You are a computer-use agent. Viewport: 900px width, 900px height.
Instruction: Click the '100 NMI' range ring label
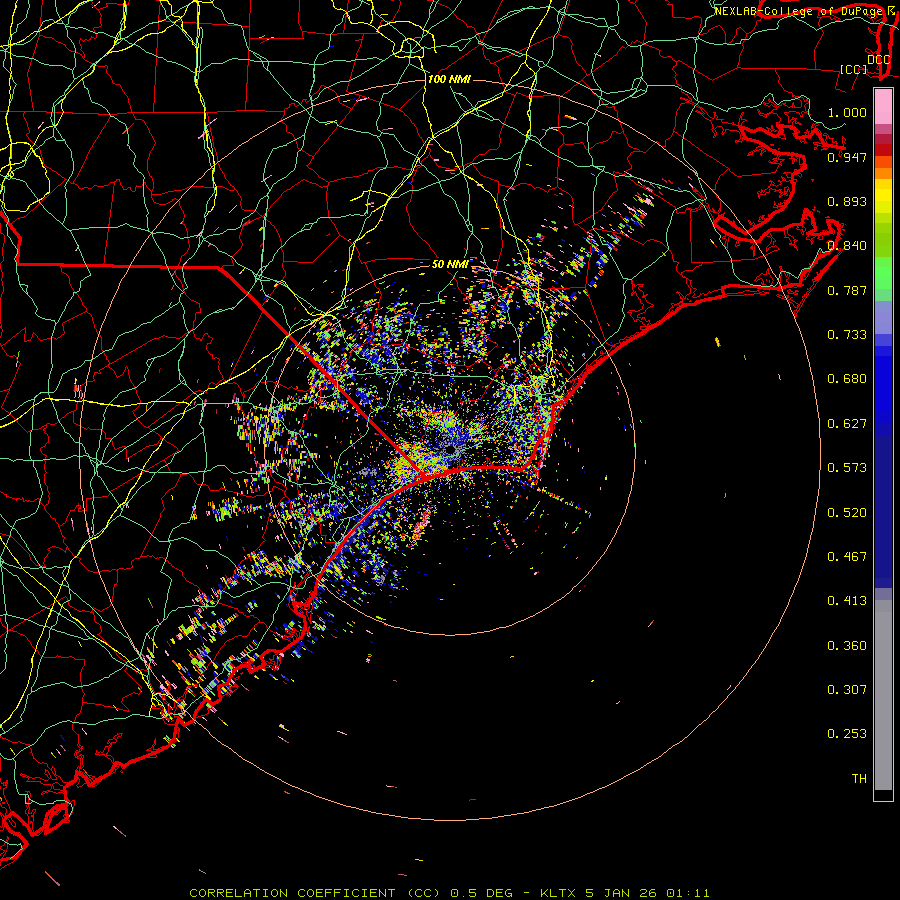pos(449,79)
